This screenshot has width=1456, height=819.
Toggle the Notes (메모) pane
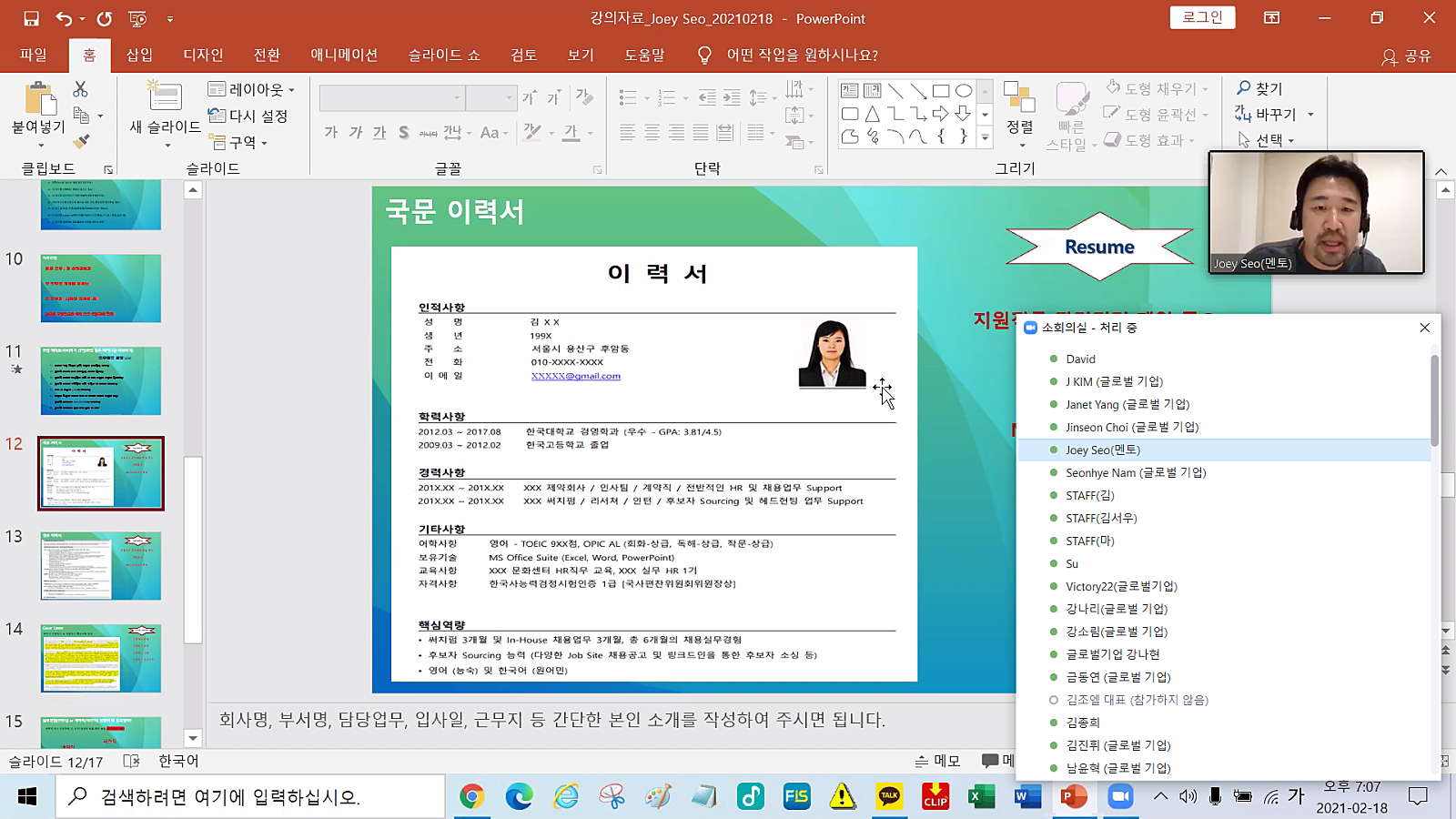937,761
